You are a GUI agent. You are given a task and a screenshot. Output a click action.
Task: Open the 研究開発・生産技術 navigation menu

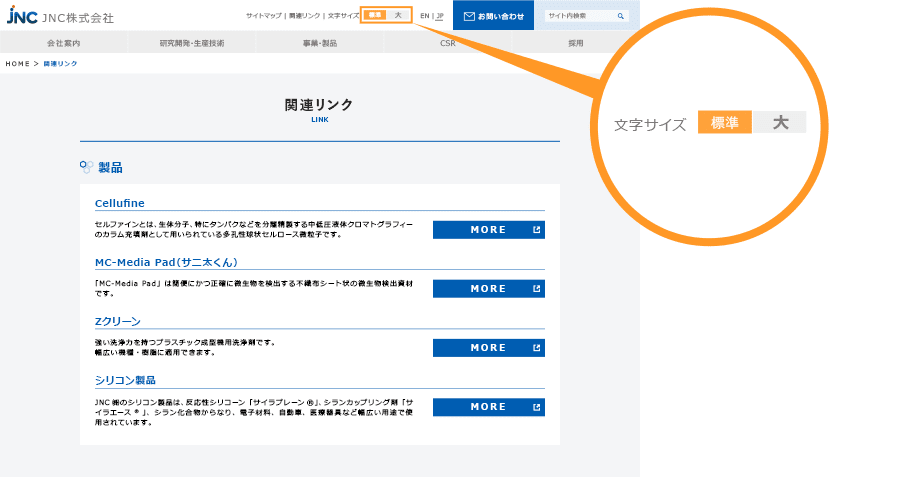(x=192, y=43)
